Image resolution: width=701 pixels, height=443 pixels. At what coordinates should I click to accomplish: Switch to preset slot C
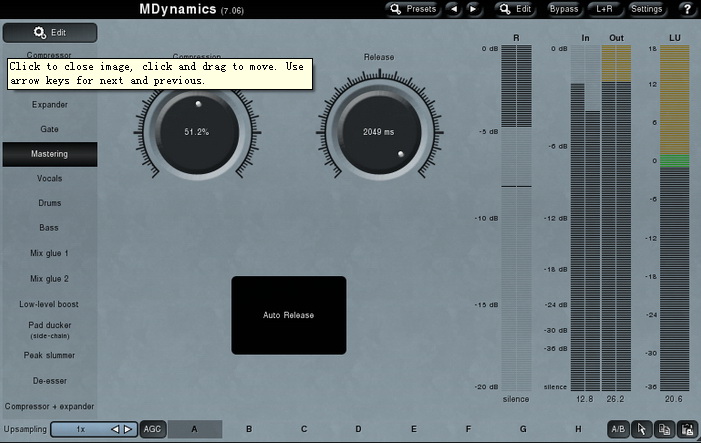tap(304, 429)
